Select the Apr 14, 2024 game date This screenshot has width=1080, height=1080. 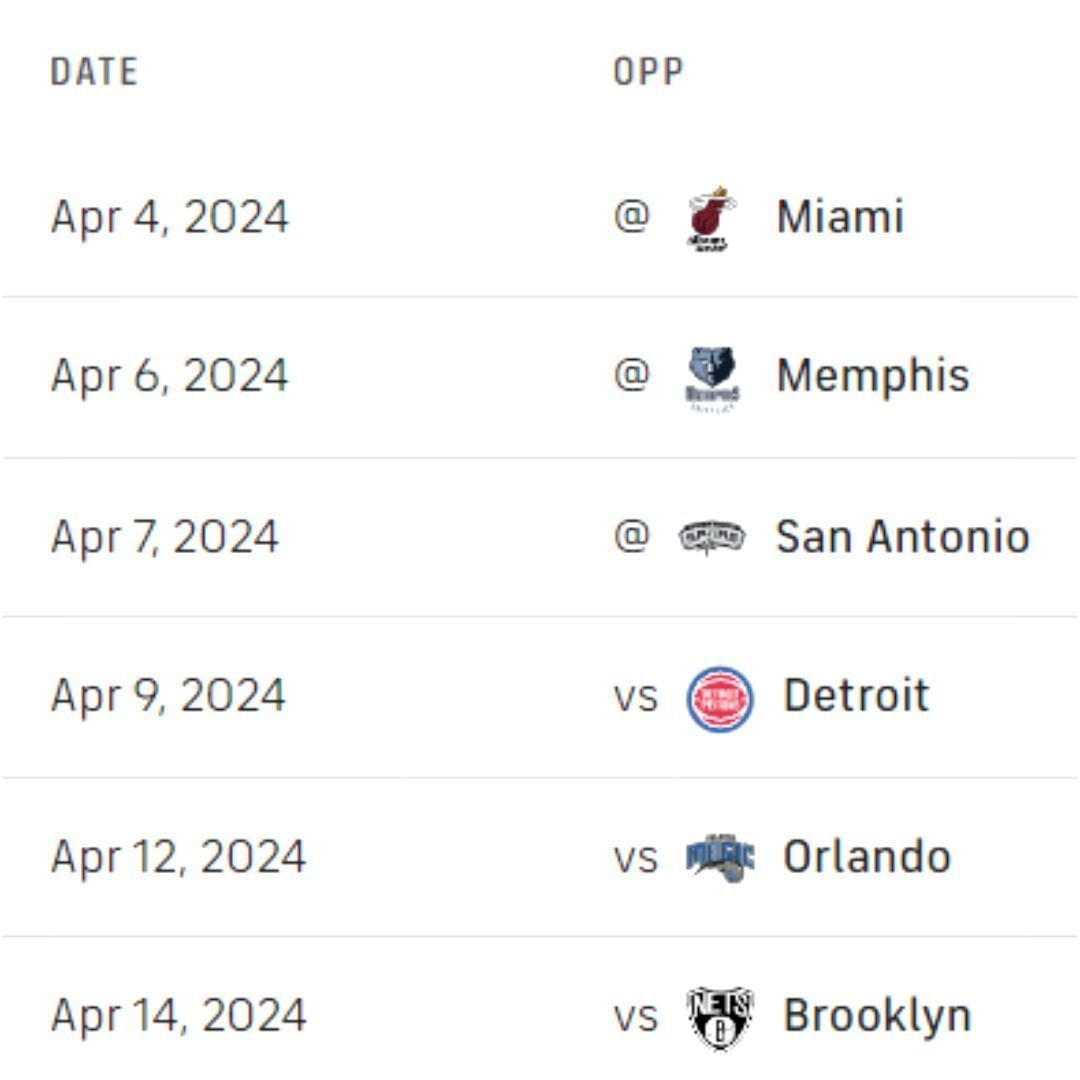(x=178, y=1016)
